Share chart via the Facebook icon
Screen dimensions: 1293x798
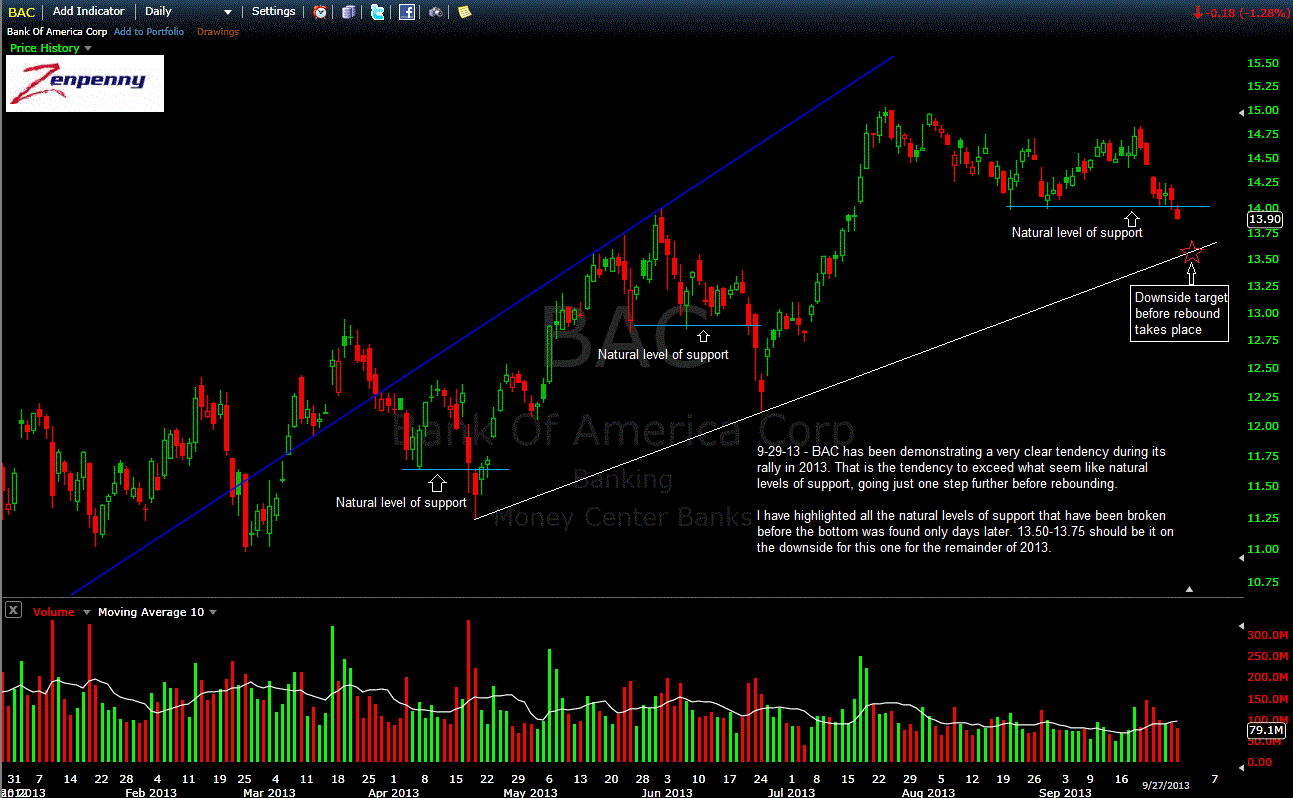pos(407,12)
